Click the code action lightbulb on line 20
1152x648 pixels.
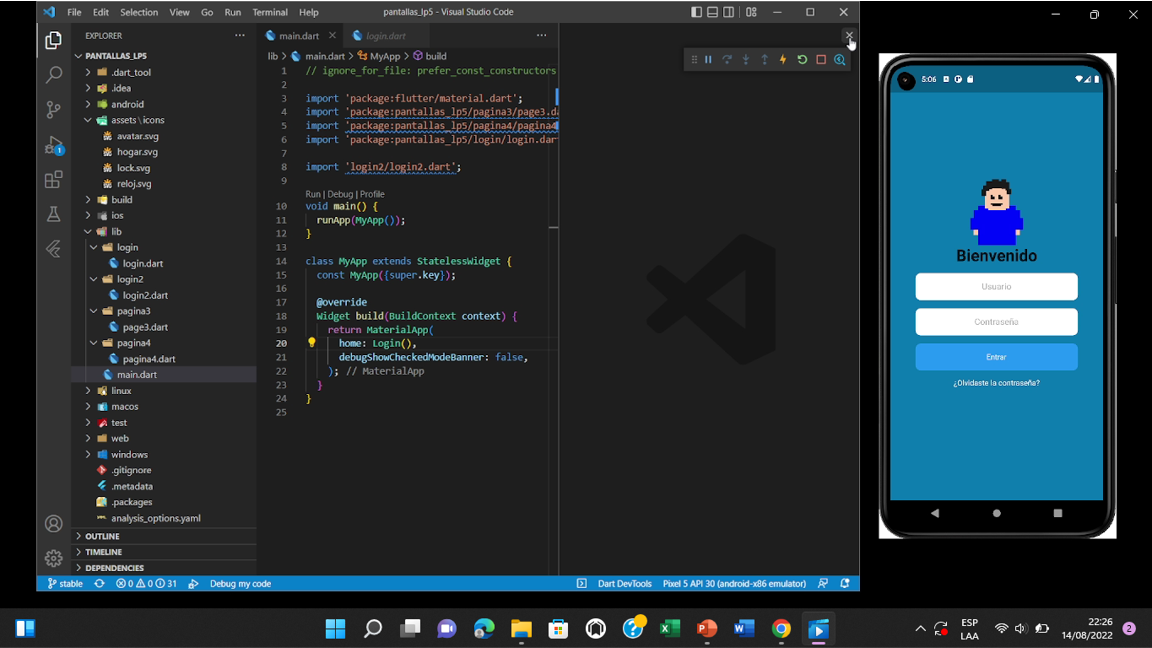coord(312,343)
